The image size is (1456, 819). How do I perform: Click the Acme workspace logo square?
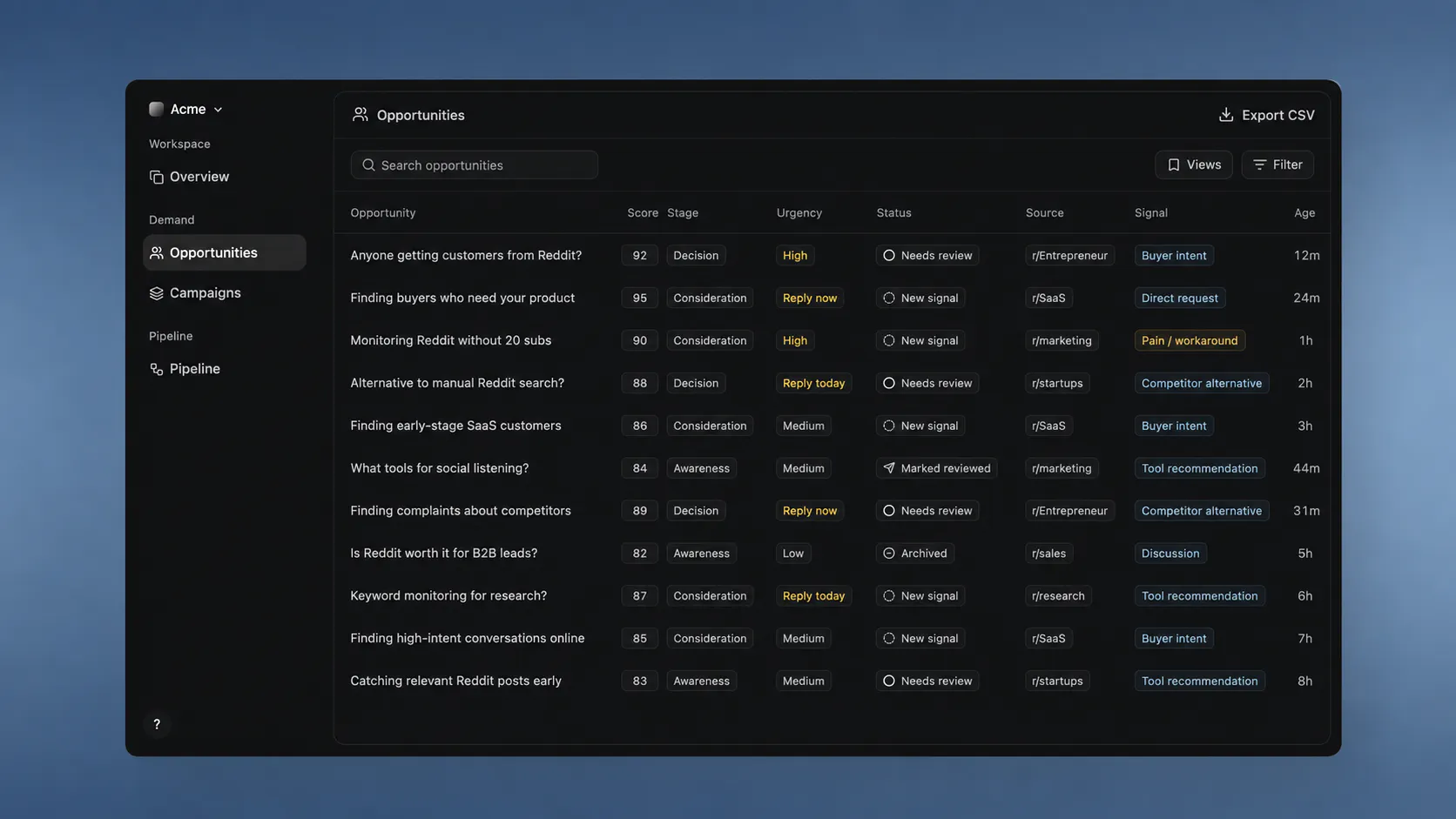157,109
